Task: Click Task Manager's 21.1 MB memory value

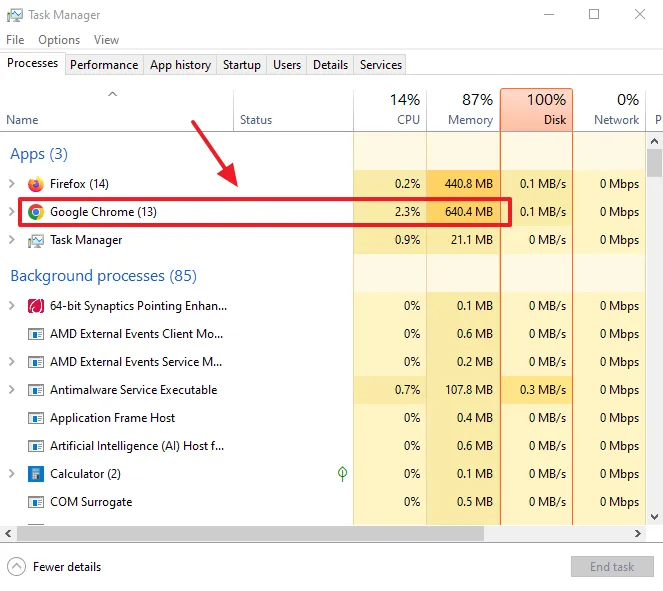Action: [471, 240]
